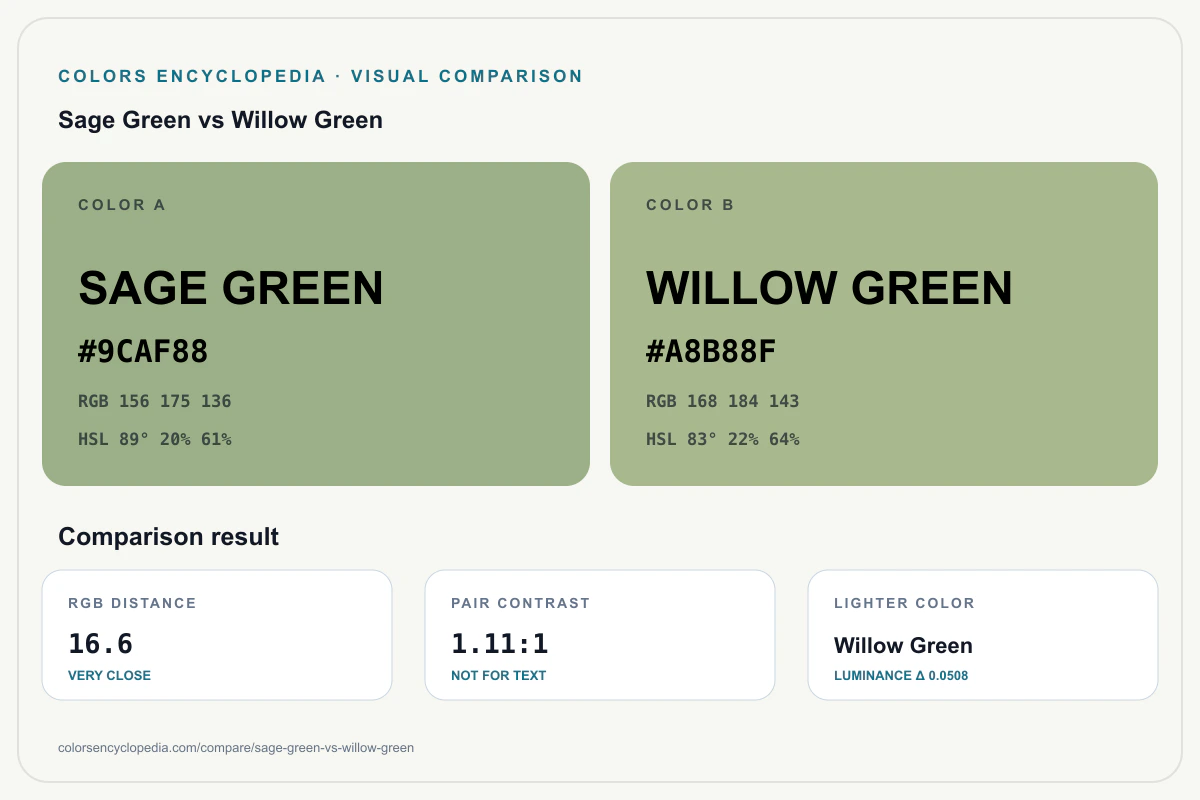The width and height of the screenshot is (1200, 800).
Task: Click the RGB distance value 16.6
Action: [100, 643]
